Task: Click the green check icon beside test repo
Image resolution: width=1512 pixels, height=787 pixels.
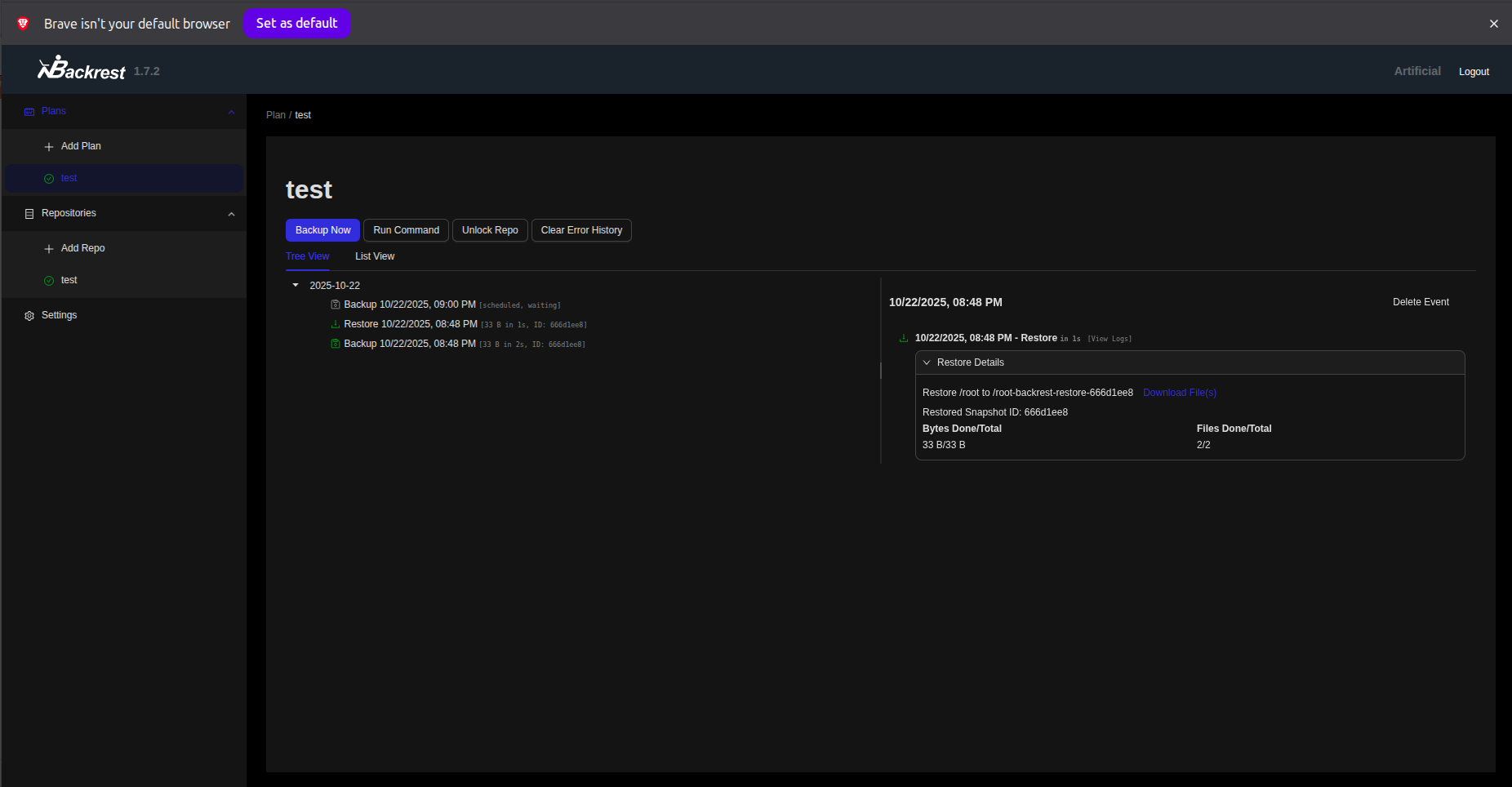Action: coord(49,281)
